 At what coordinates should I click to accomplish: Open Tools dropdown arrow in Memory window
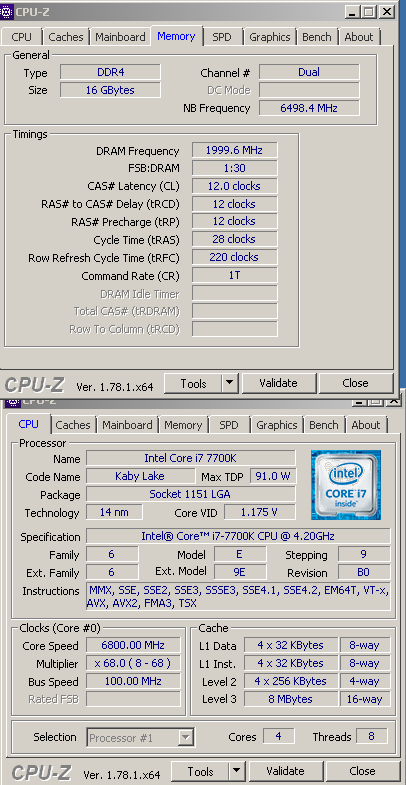[x=229, y=383]
